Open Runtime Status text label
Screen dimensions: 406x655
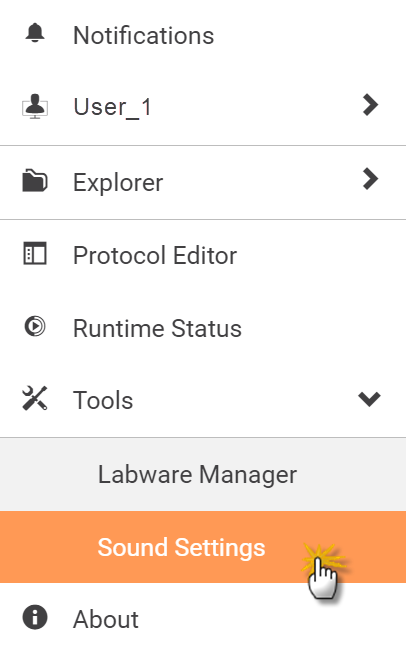click(157, 328)
